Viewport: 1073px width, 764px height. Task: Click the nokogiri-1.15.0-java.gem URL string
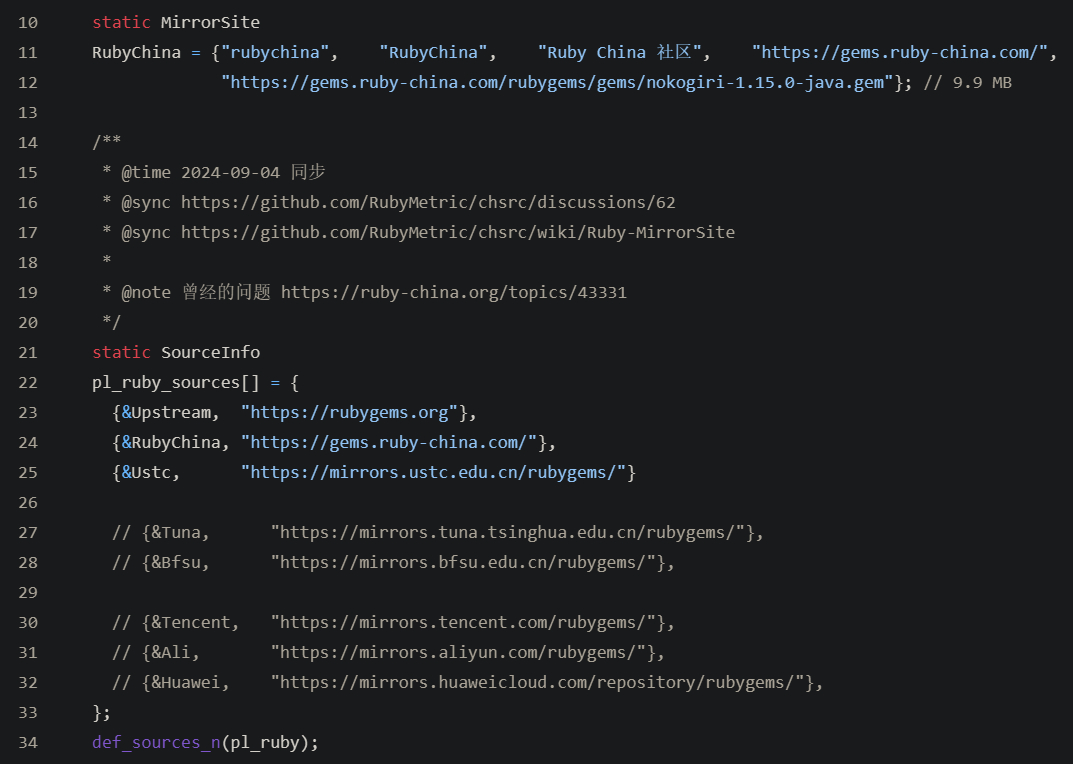pos(558,83)
